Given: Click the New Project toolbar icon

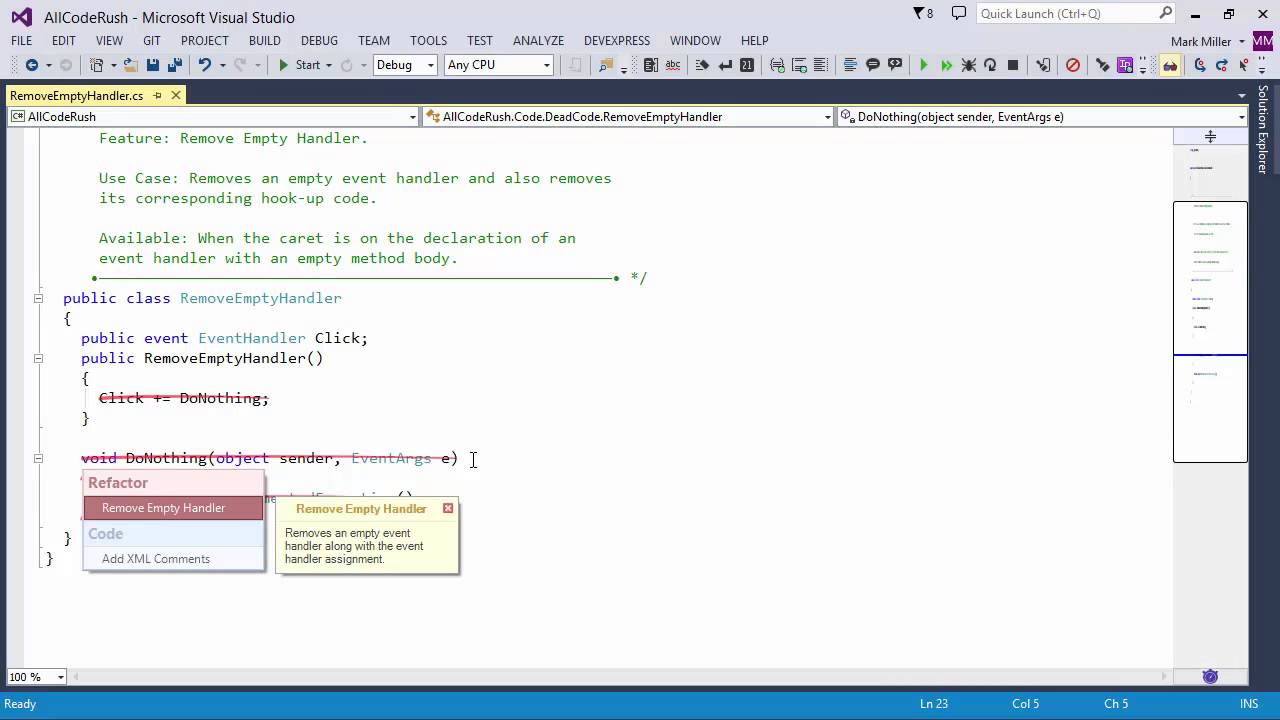Looking at the screenshot, I should click(97, 65).
